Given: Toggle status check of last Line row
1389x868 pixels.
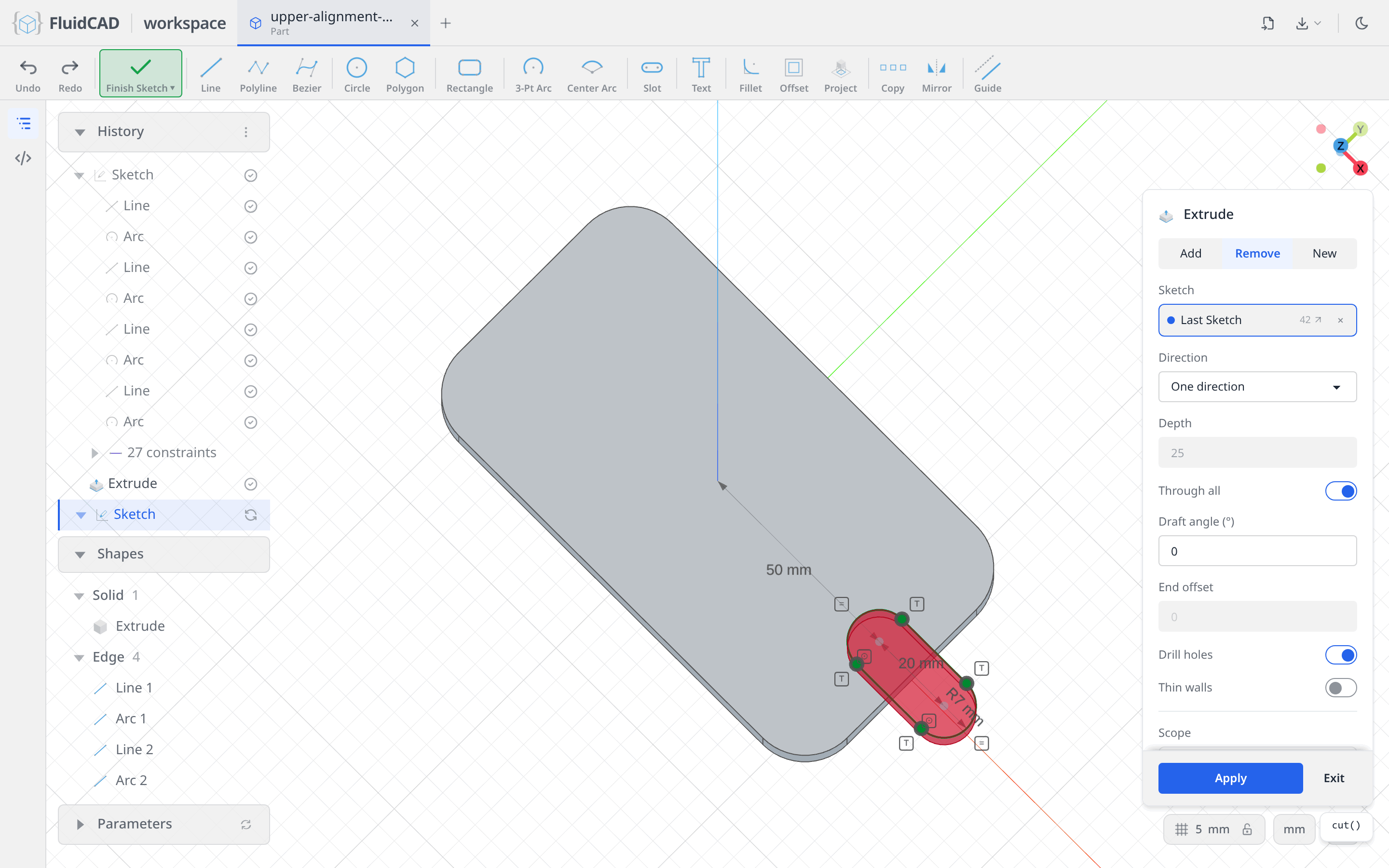Looking at the screenshot, I should [x=250, y=392].
